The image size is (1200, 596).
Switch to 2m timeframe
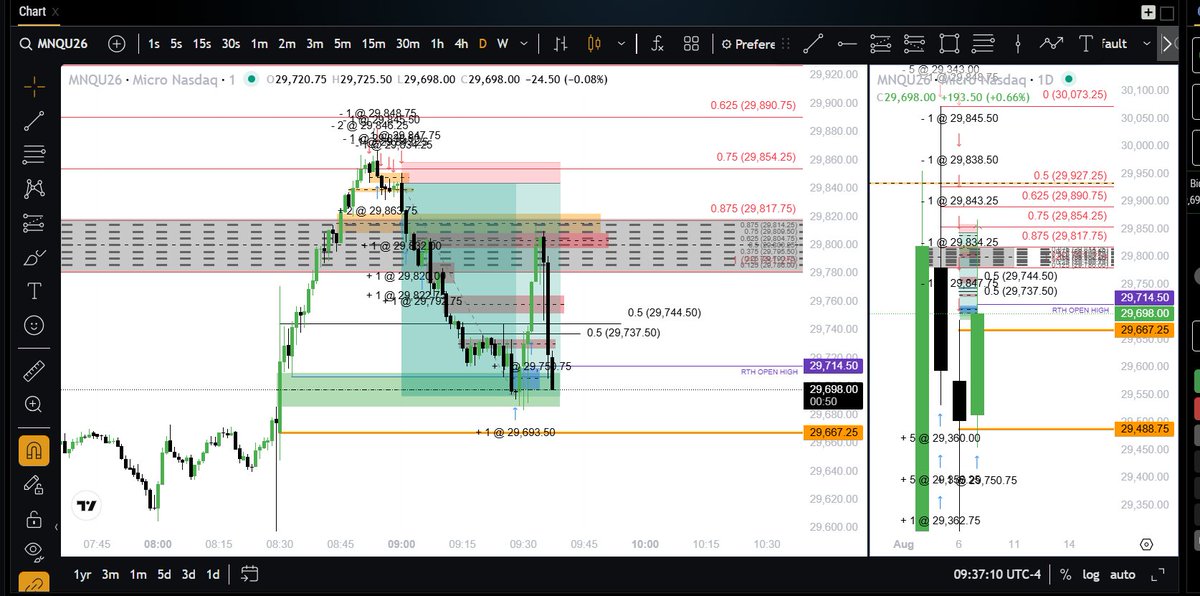pos(287,44)
